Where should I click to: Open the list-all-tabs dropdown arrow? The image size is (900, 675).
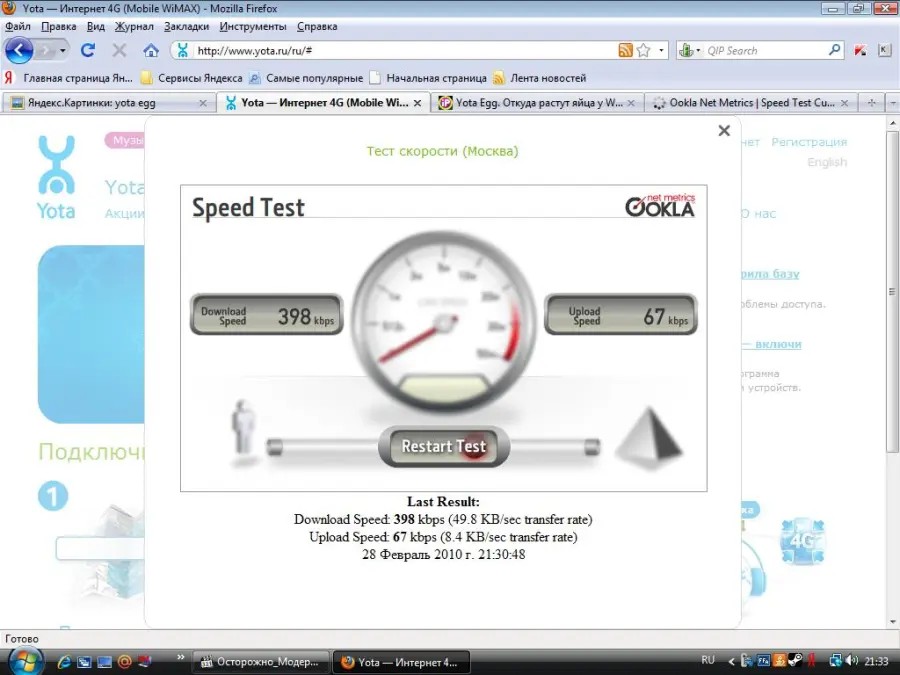tap(893, 103)
